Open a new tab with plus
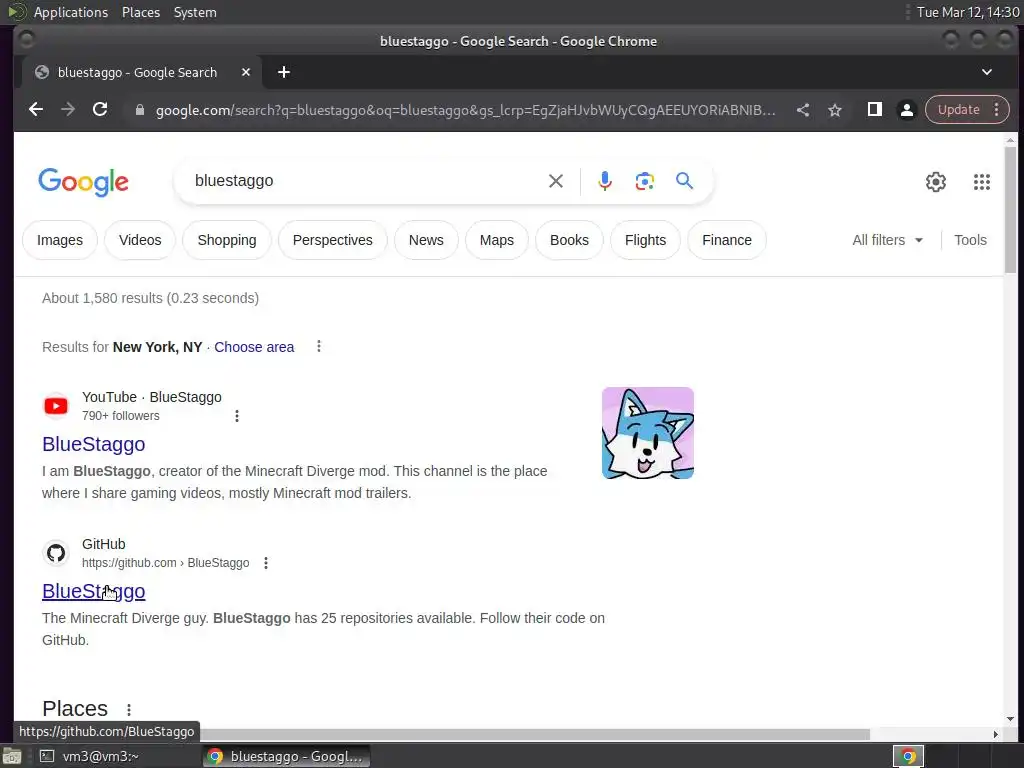Viewport: 1024px width, 768px height. (283, 72)
